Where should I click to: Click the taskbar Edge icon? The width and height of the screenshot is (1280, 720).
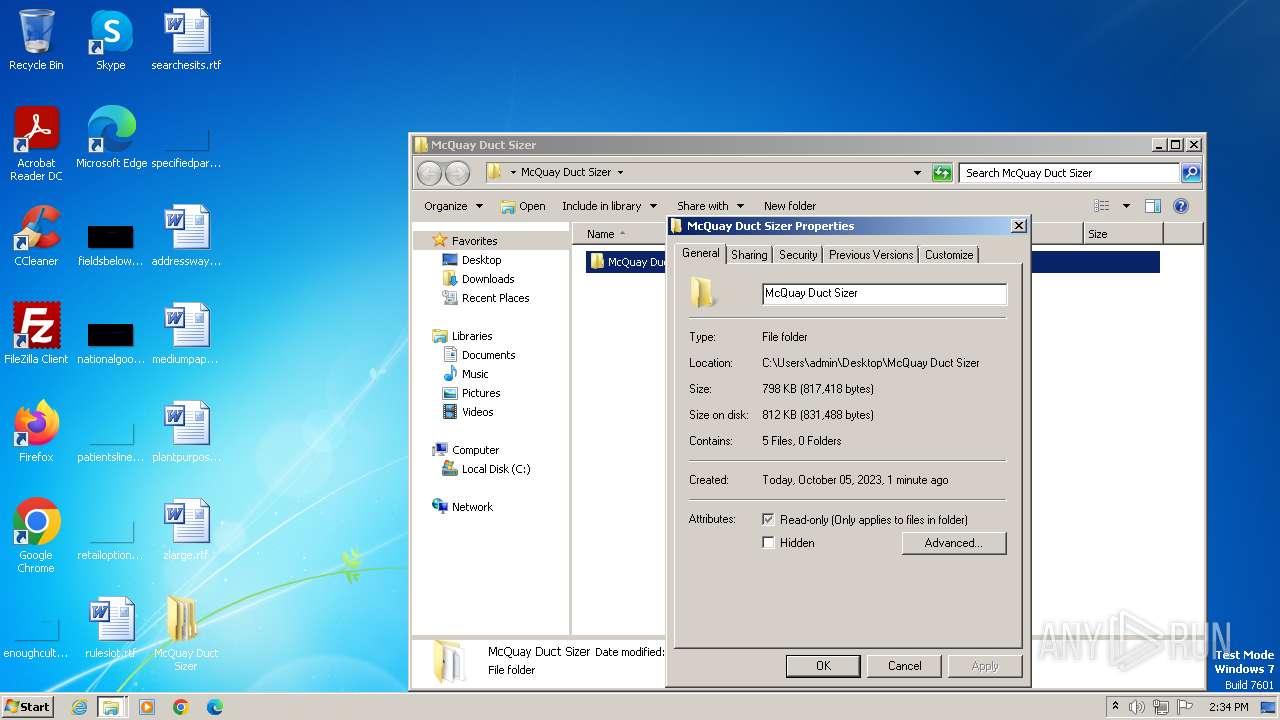coord(215,707)
